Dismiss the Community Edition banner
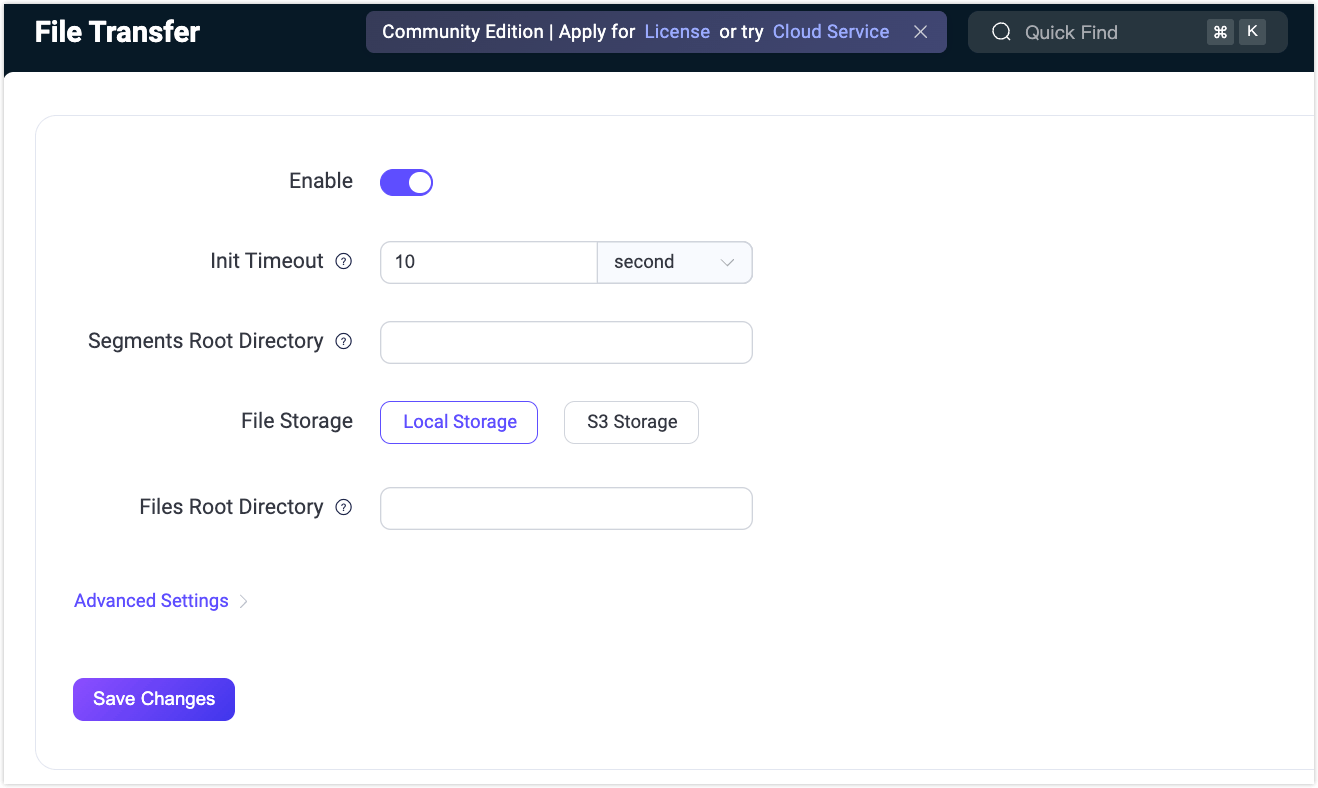 pyautogui.click(x=920, y=31)
